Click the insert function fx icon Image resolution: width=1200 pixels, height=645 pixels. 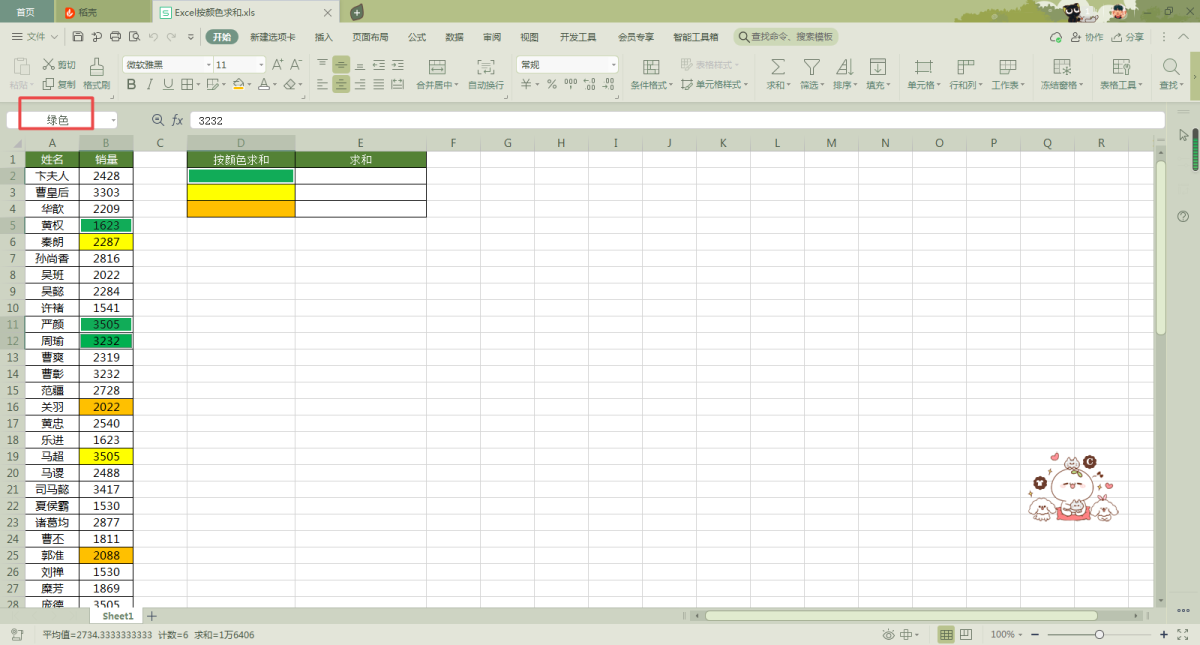pos(178,120)
